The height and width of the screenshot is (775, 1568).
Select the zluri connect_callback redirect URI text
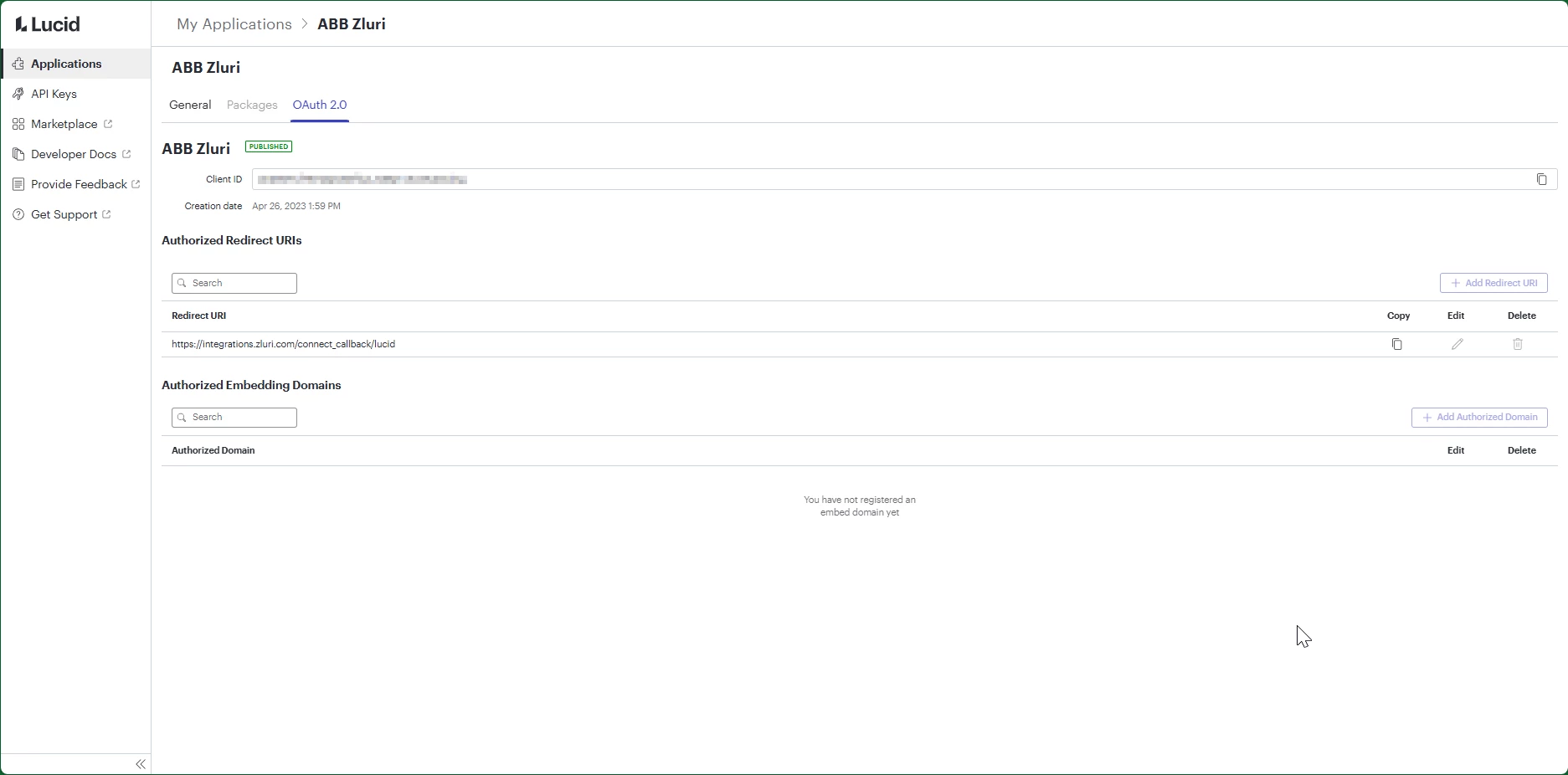pos(284,344)
